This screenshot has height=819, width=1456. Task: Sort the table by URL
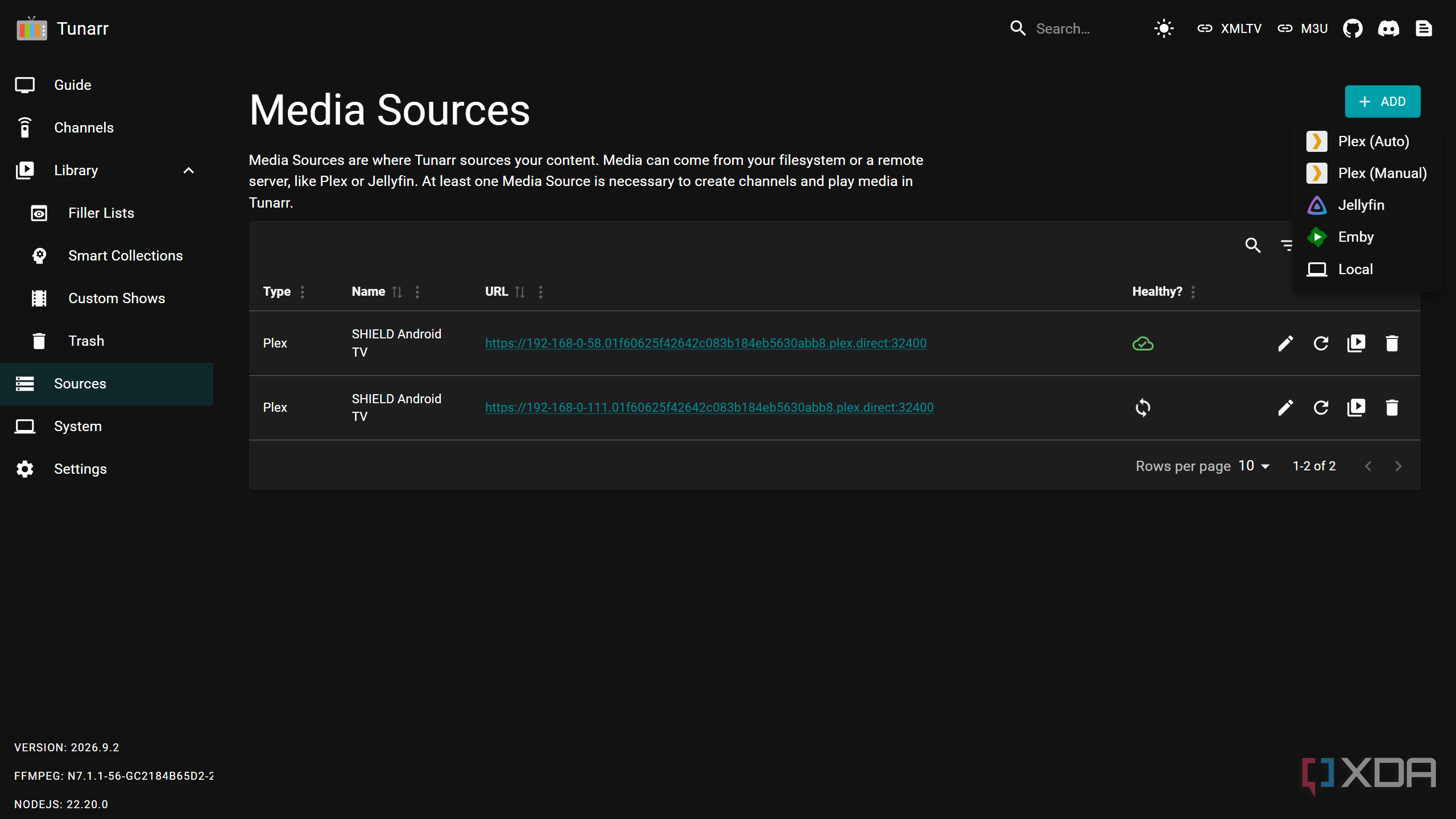coord(520,292)
